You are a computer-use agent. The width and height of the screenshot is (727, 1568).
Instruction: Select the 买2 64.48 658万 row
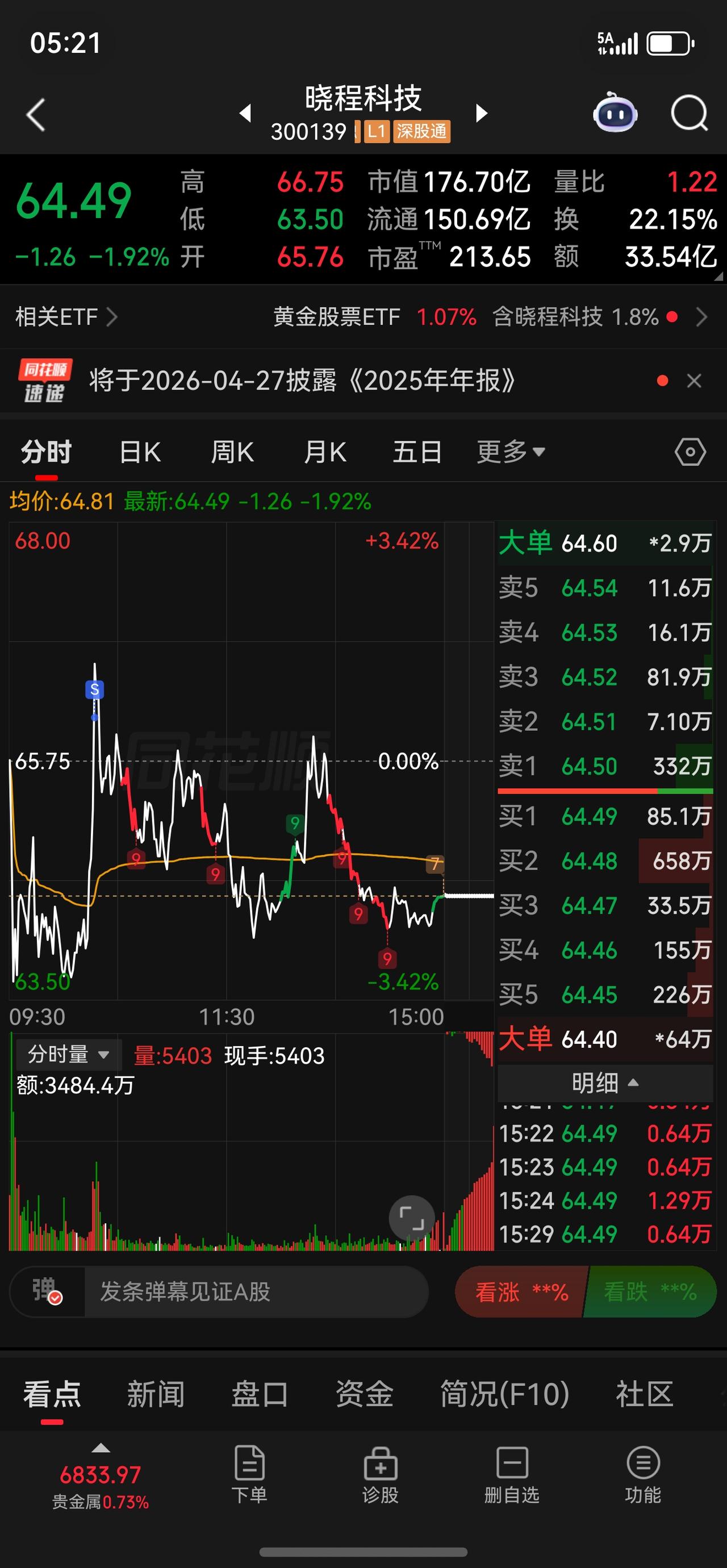click(605, 861)
